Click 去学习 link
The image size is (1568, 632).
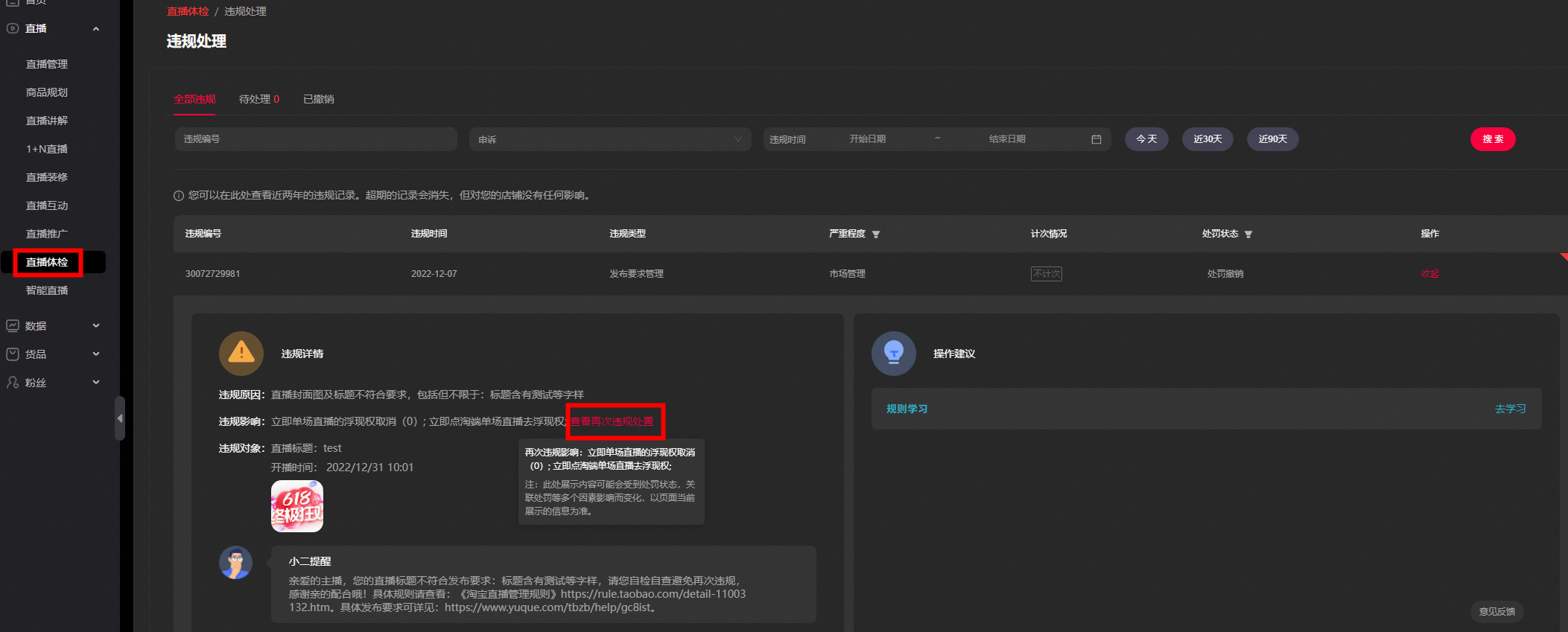(x=1511, y=409)
